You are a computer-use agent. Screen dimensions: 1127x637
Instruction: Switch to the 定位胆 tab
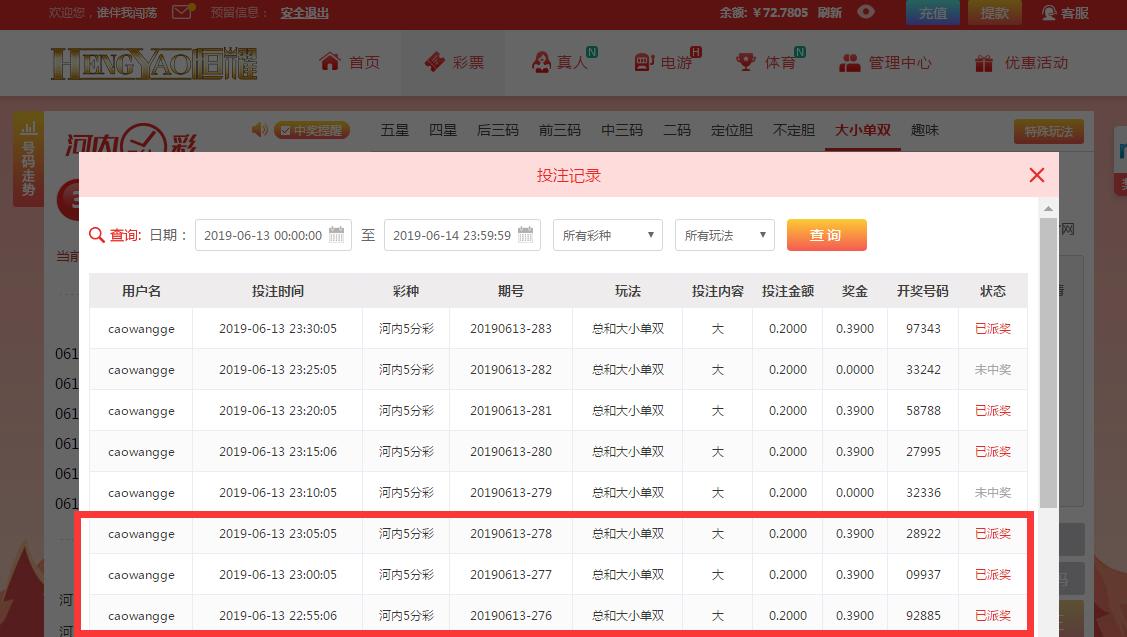(x=732, y=130)
